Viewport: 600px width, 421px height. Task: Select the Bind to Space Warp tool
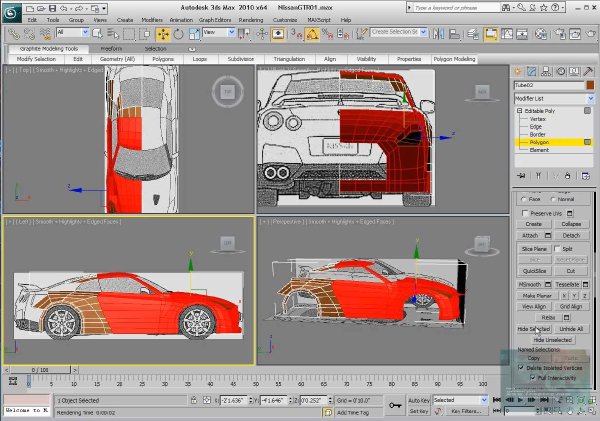coord(45,34)
